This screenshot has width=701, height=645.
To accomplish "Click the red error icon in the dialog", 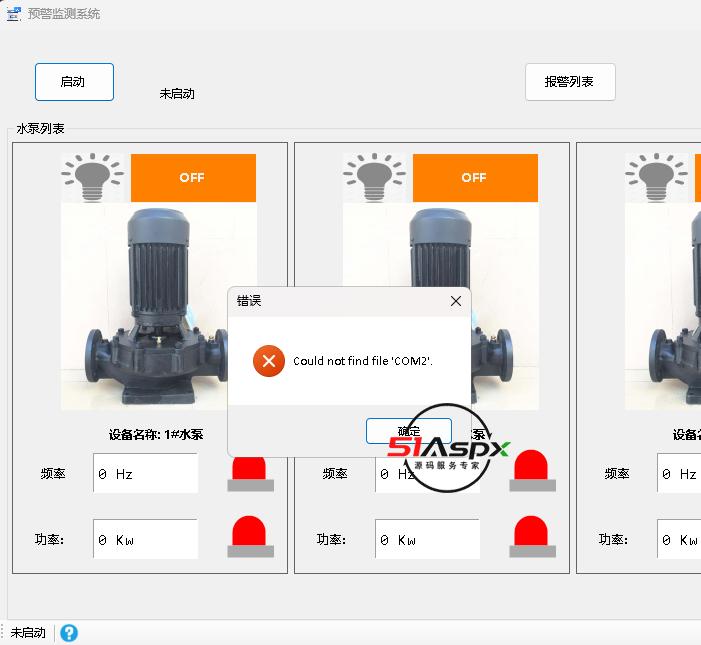I will tap(269, 361).
